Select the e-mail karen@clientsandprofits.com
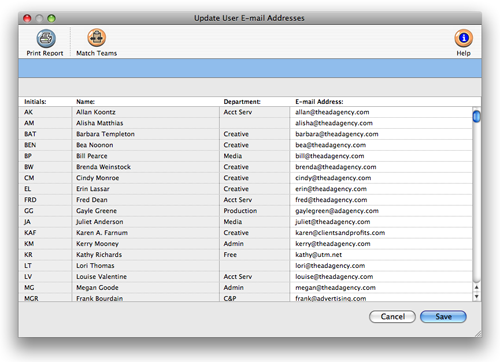This screenshot has height=362, width=500. pos(340,233)
